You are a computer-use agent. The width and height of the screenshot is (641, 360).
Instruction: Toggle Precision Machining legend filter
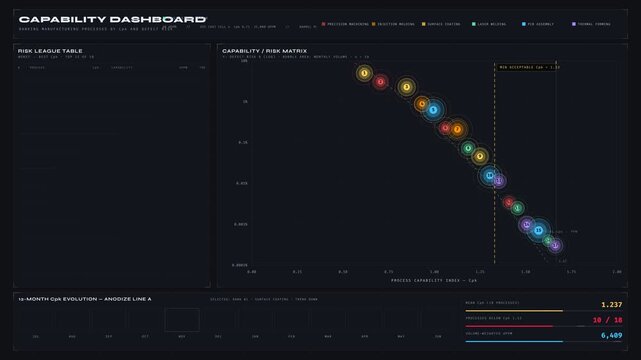[345, 24]
